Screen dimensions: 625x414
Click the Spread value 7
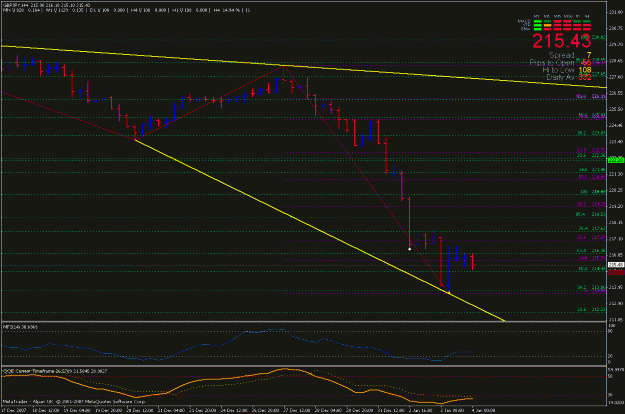589,55
